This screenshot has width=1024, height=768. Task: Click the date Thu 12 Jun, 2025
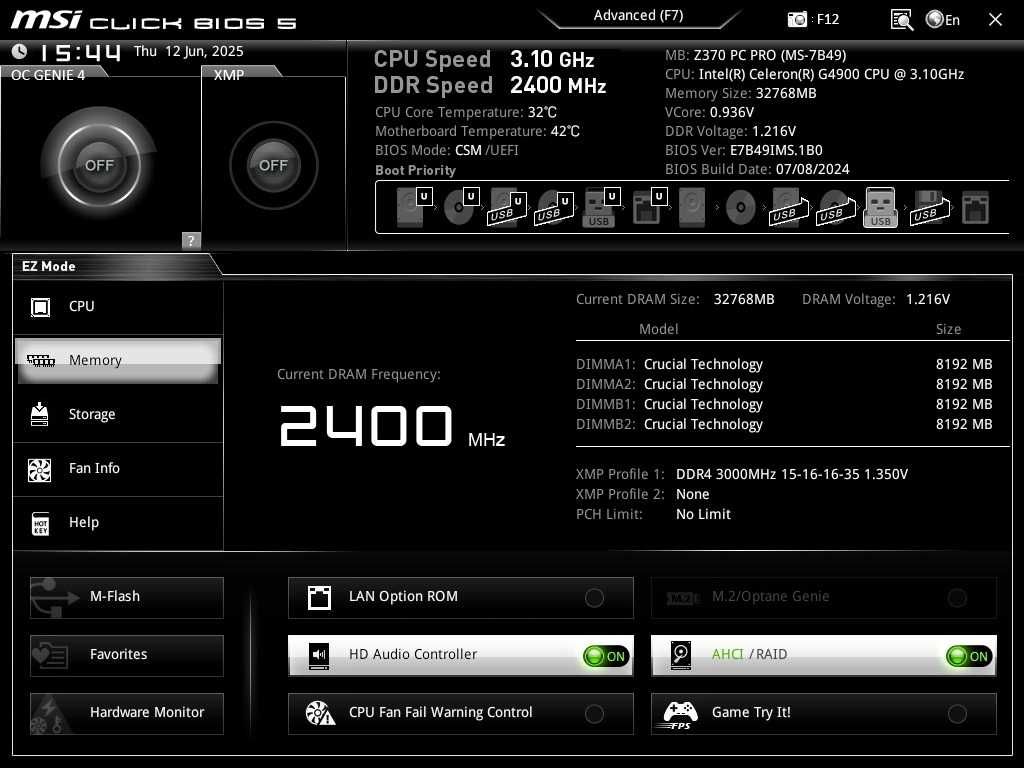[x=189, y=51]
